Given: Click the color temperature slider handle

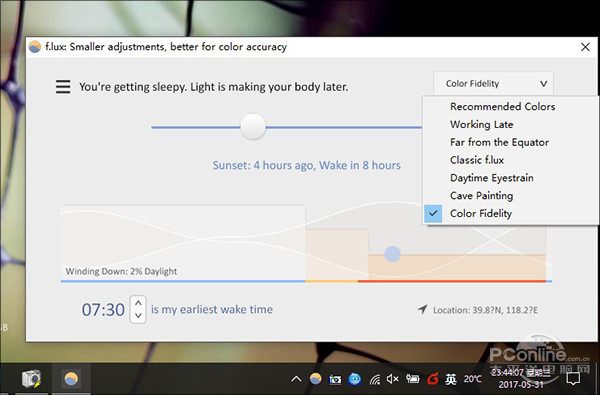Looking at the screenshot, I should coord(253,127).
